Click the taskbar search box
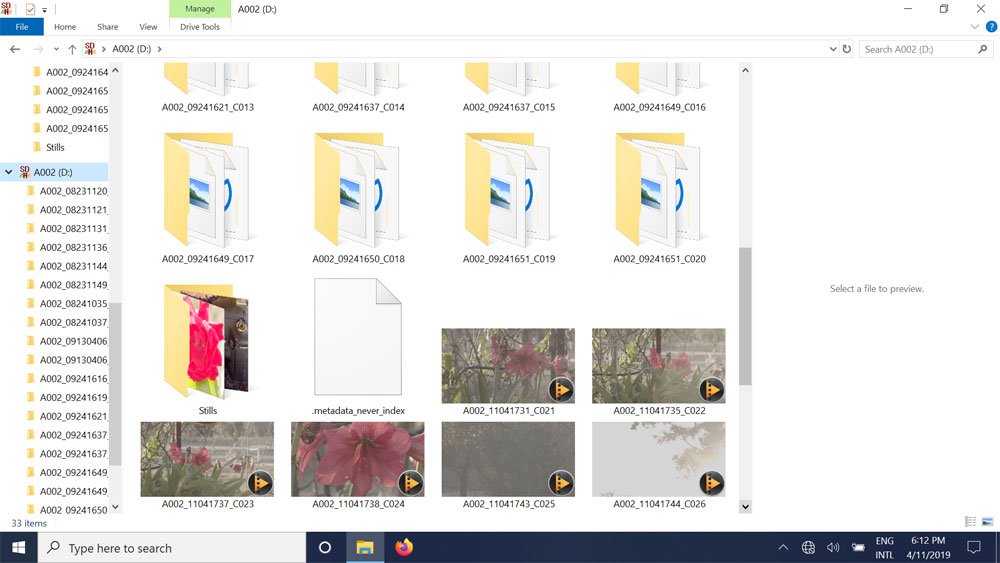 tap(172, 548)
